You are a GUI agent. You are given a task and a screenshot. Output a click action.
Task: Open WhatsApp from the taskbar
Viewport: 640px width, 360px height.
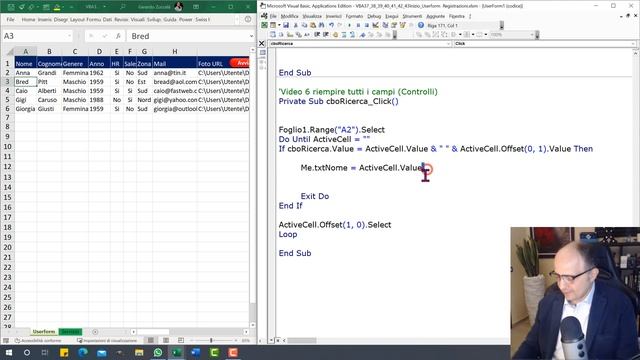(x=158, y=352)
